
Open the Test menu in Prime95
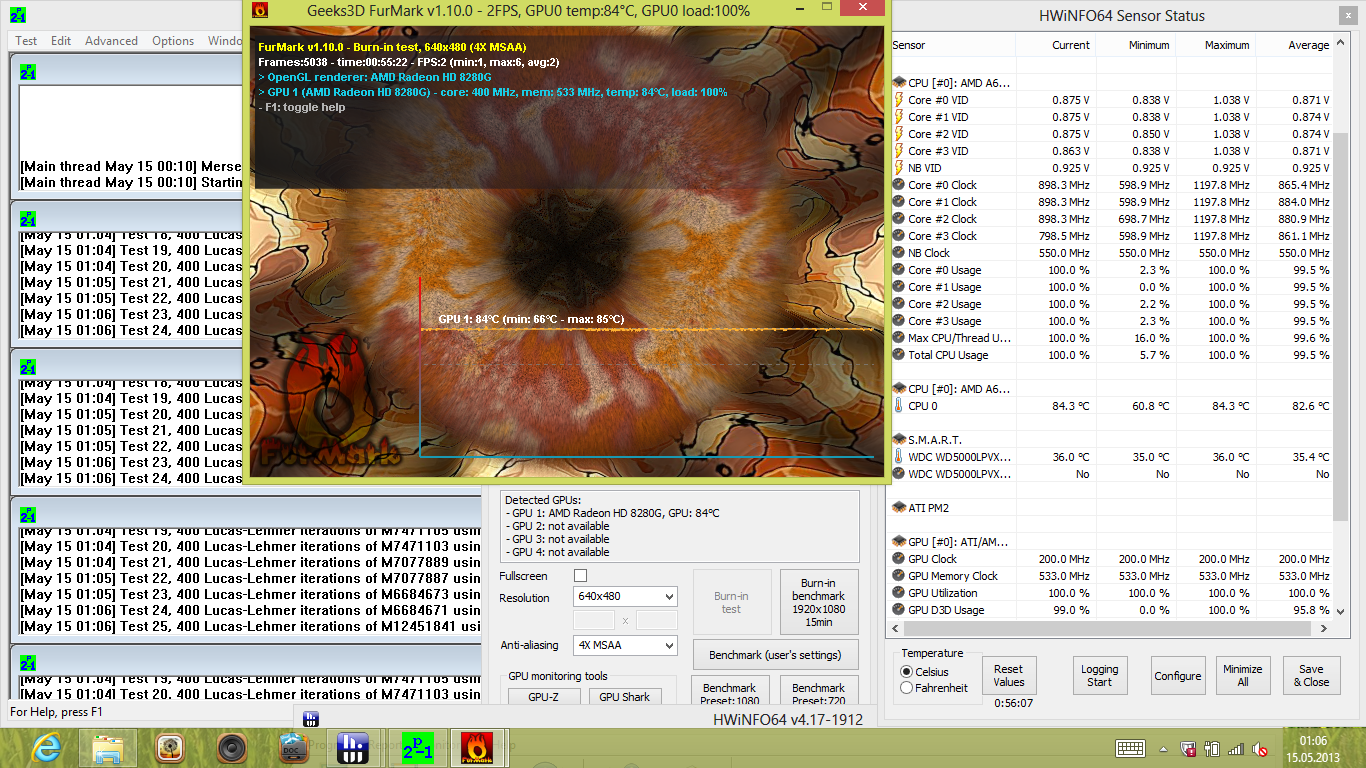(26, 41)
